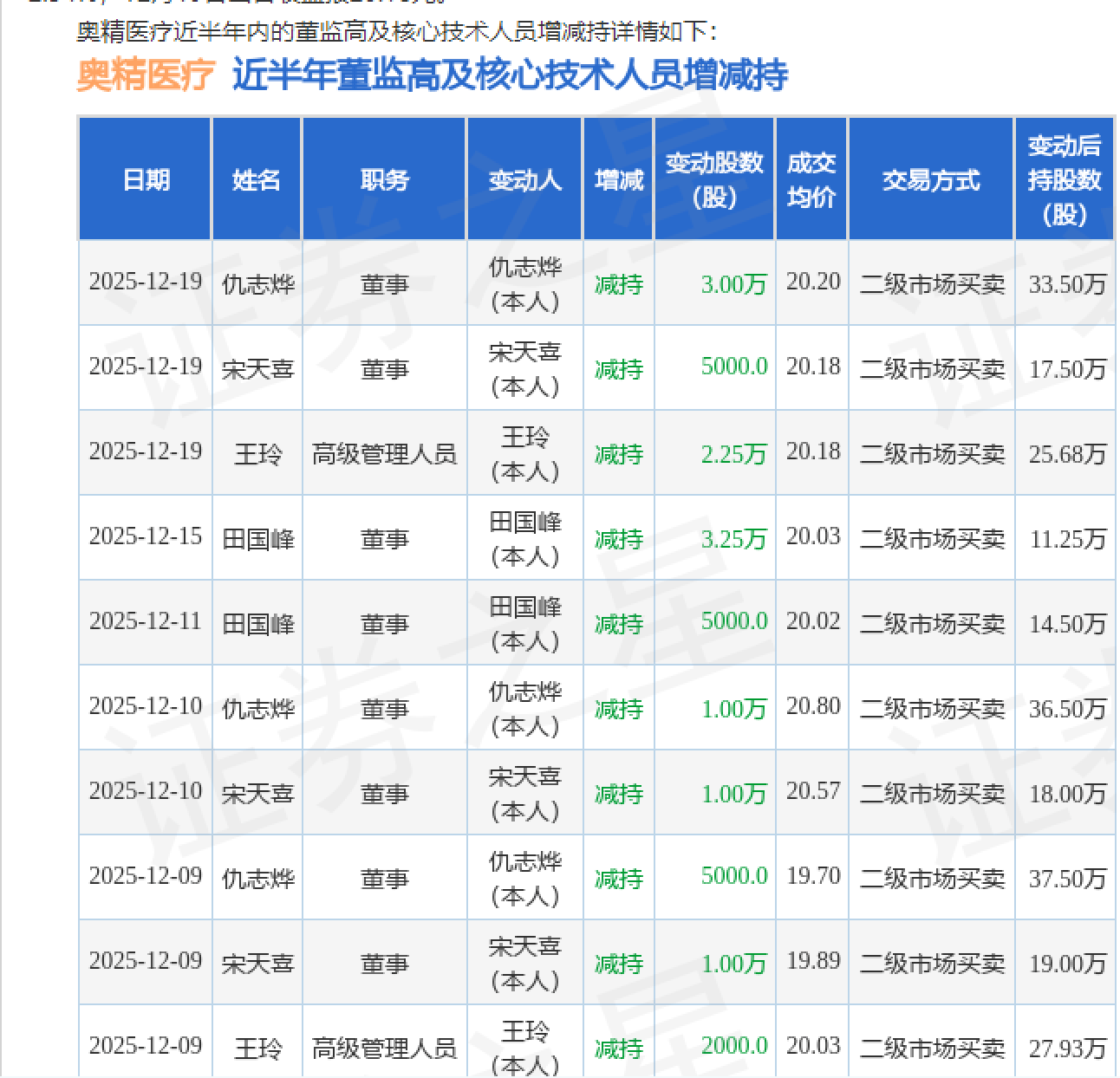Click the 姓名 column header

(257, 179)
